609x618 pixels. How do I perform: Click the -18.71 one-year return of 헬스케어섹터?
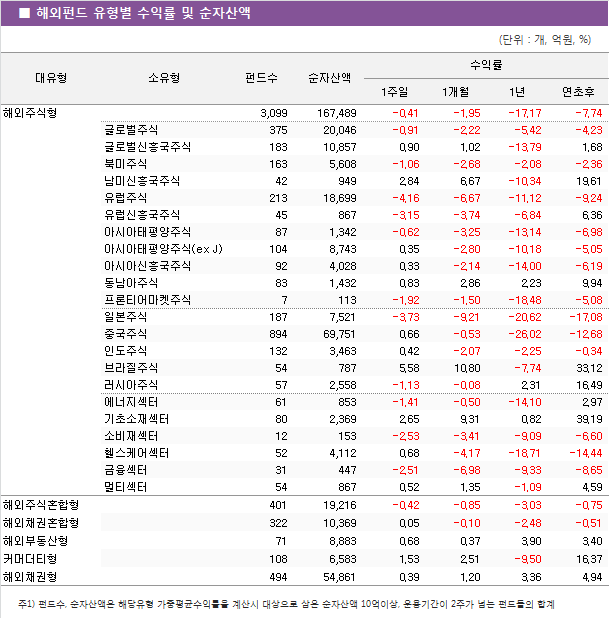point(525,453)
